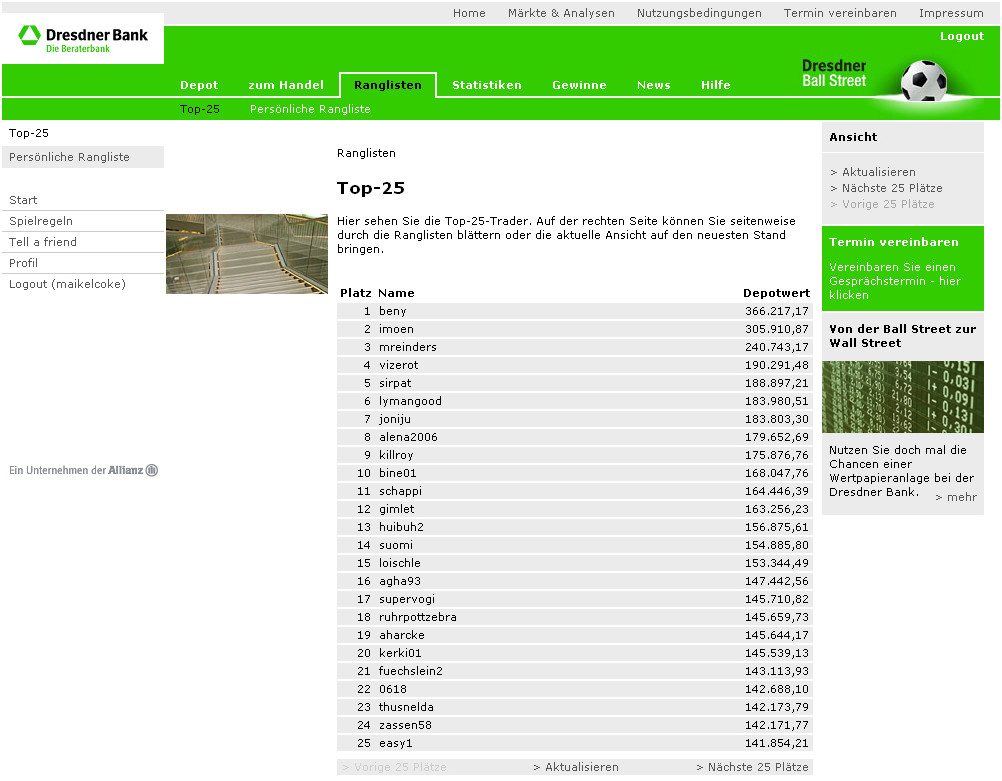This screenshot has width=1002, height=781.
Task: Select trader name beny in rank 1
Action: click(392, 311)
